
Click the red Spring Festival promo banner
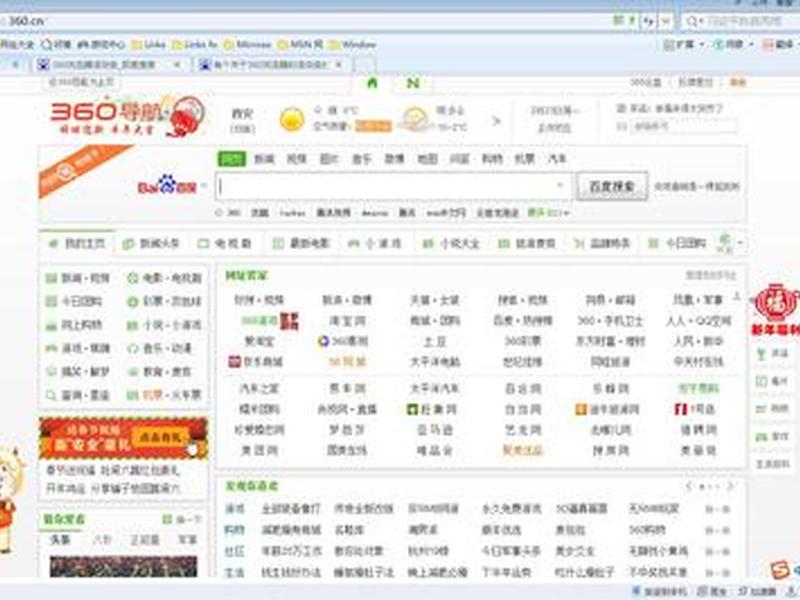click(x=123, y=438)
